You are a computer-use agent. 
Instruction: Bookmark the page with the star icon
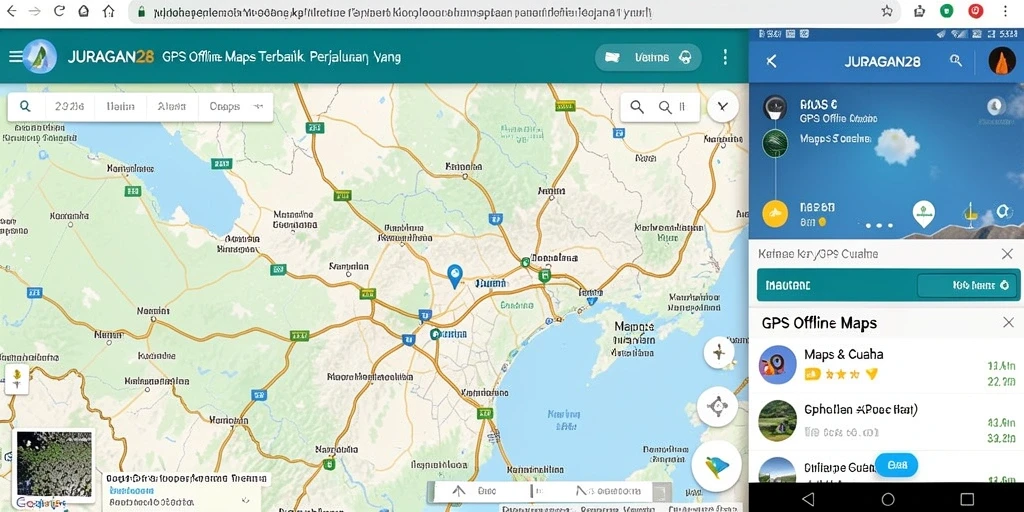(886, 11)
